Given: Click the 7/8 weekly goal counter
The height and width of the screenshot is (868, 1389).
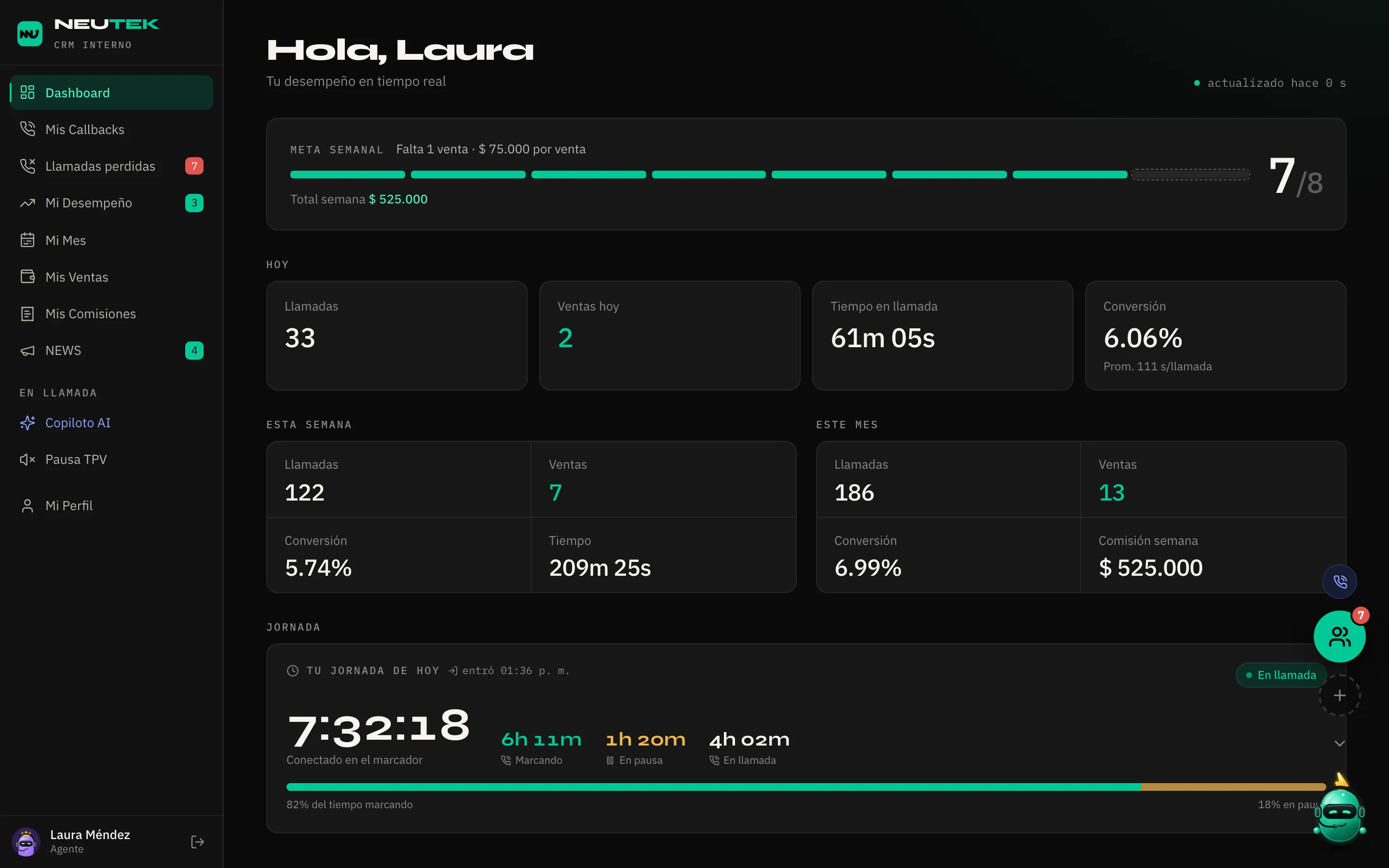Looking at the screenshot, I should tap(1296, 177).
